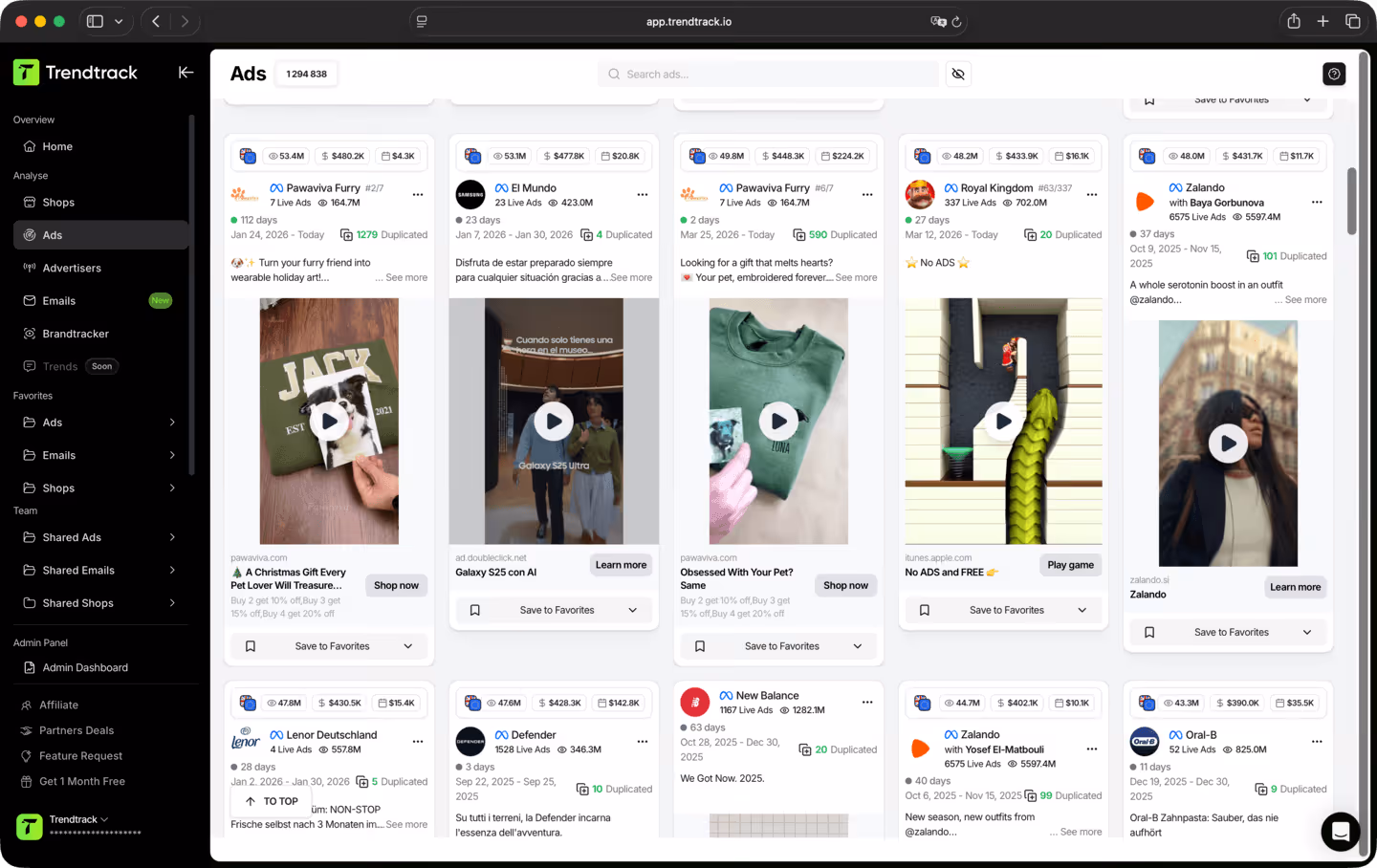Click bookmark icon on El Mundo card

475,610
